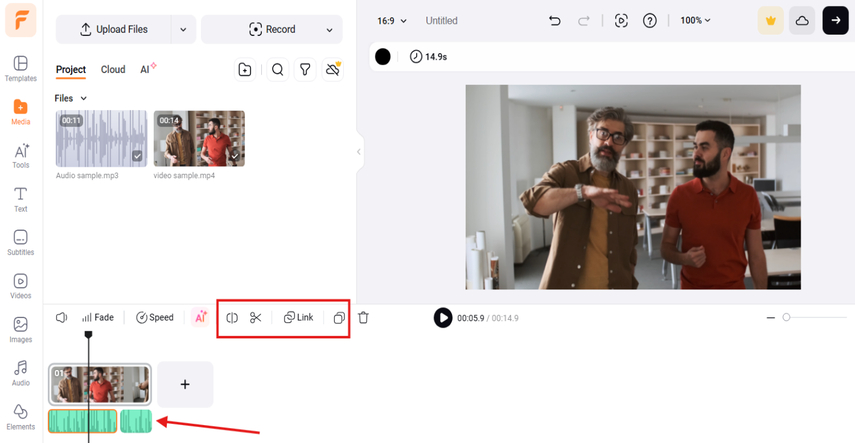Viewport: 855px width, 443px height.
Task: Open AI Tools in sidebar
Action: point(21,156)
